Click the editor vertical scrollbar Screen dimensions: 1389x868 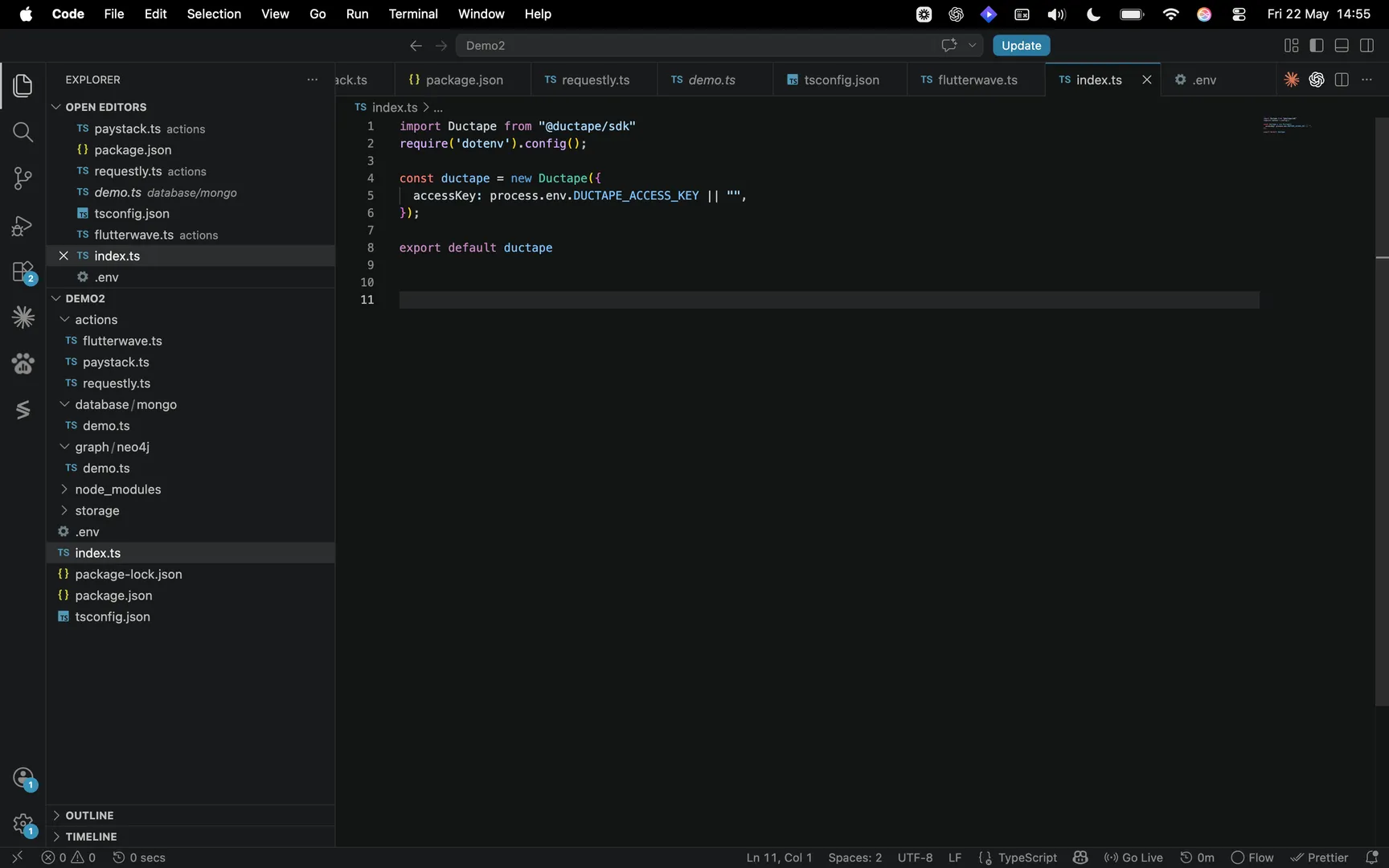pyautogui.click(x=1382, y=411)
